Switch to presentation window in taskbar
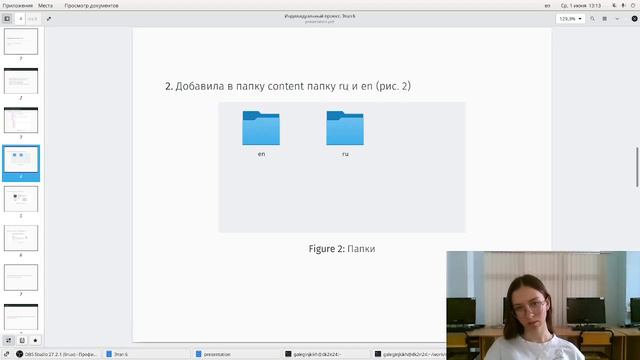 tap(236, 354)
